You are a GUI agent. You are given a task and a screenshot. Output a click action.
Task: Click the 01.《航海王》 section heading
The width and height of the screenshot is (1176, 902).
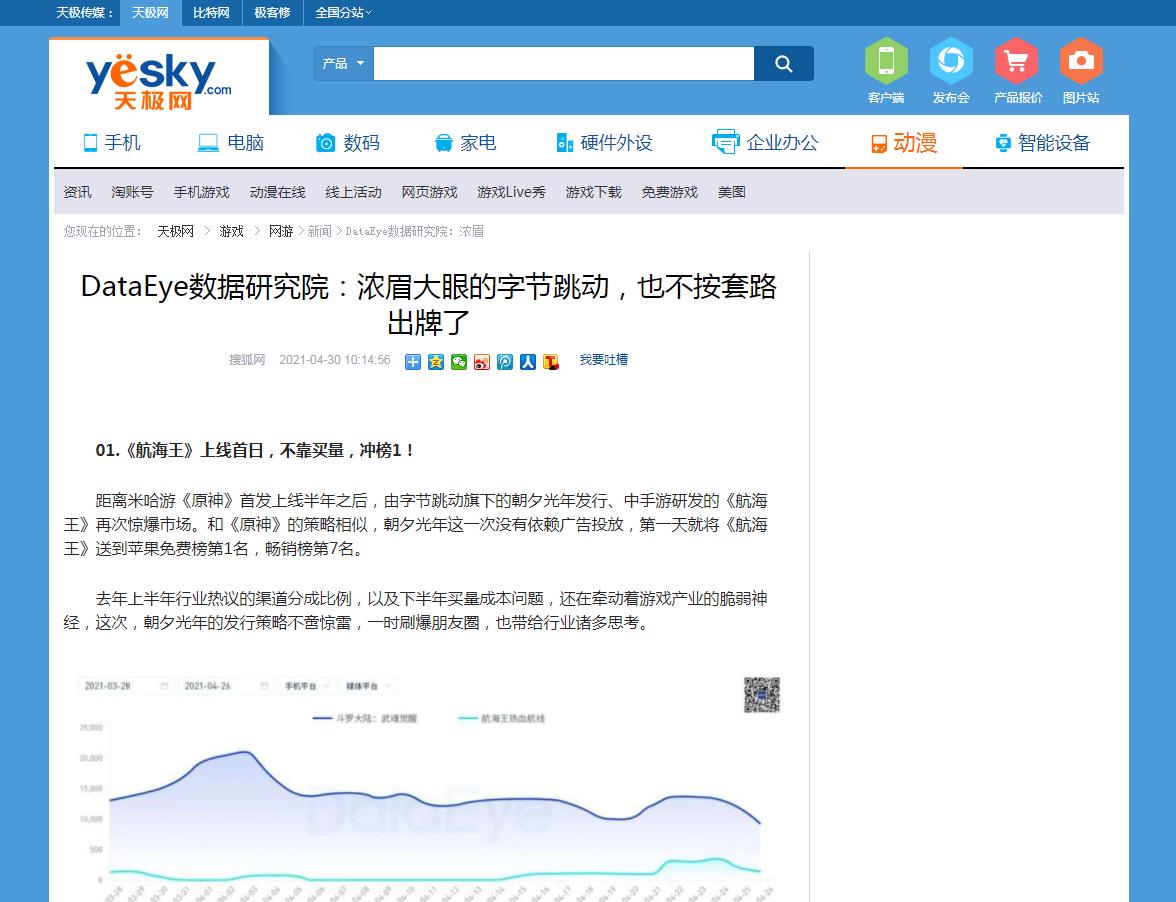click(x=254, y=450)
